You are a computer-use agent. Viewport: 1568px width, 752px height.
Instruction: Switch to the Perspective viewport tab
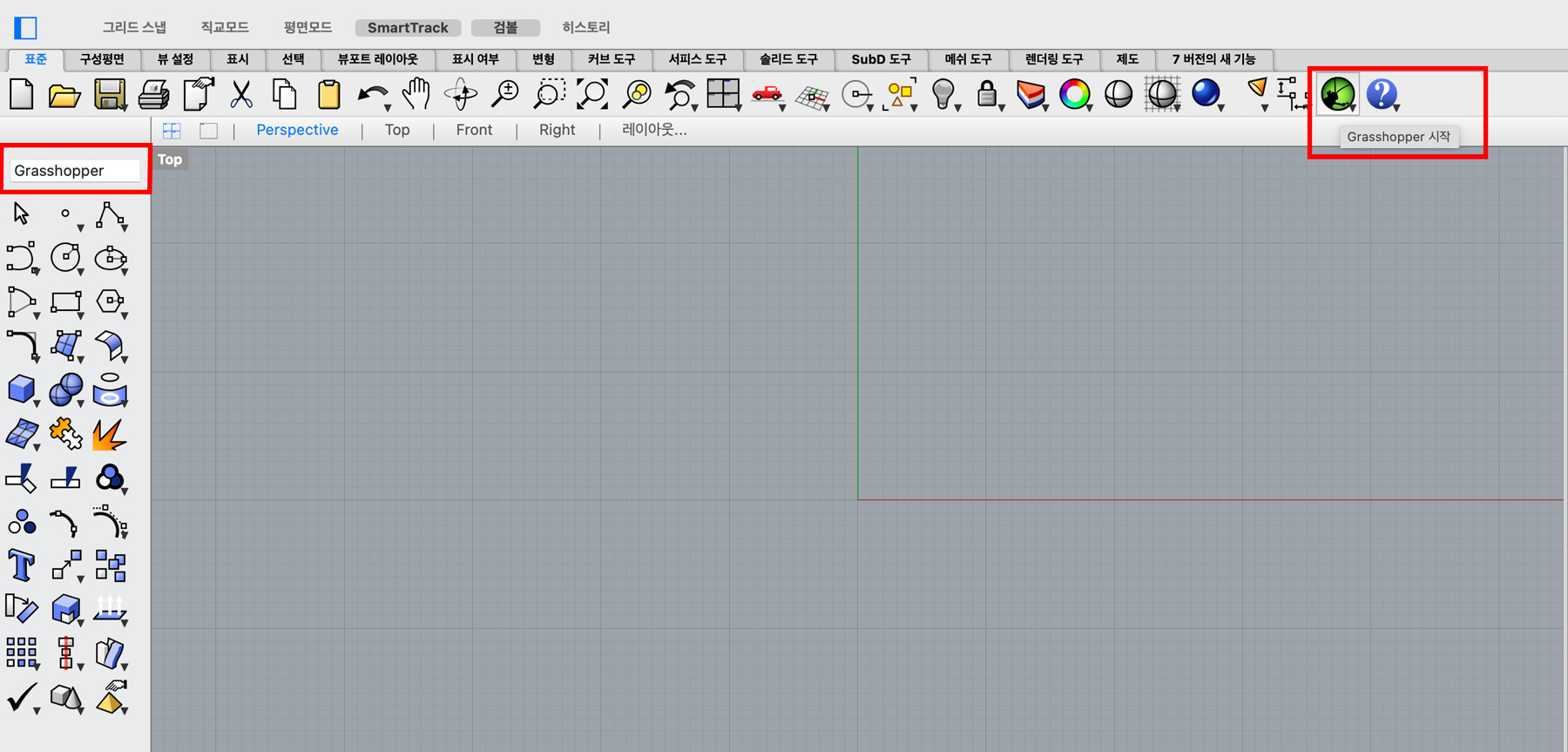[x=297, y=130]
